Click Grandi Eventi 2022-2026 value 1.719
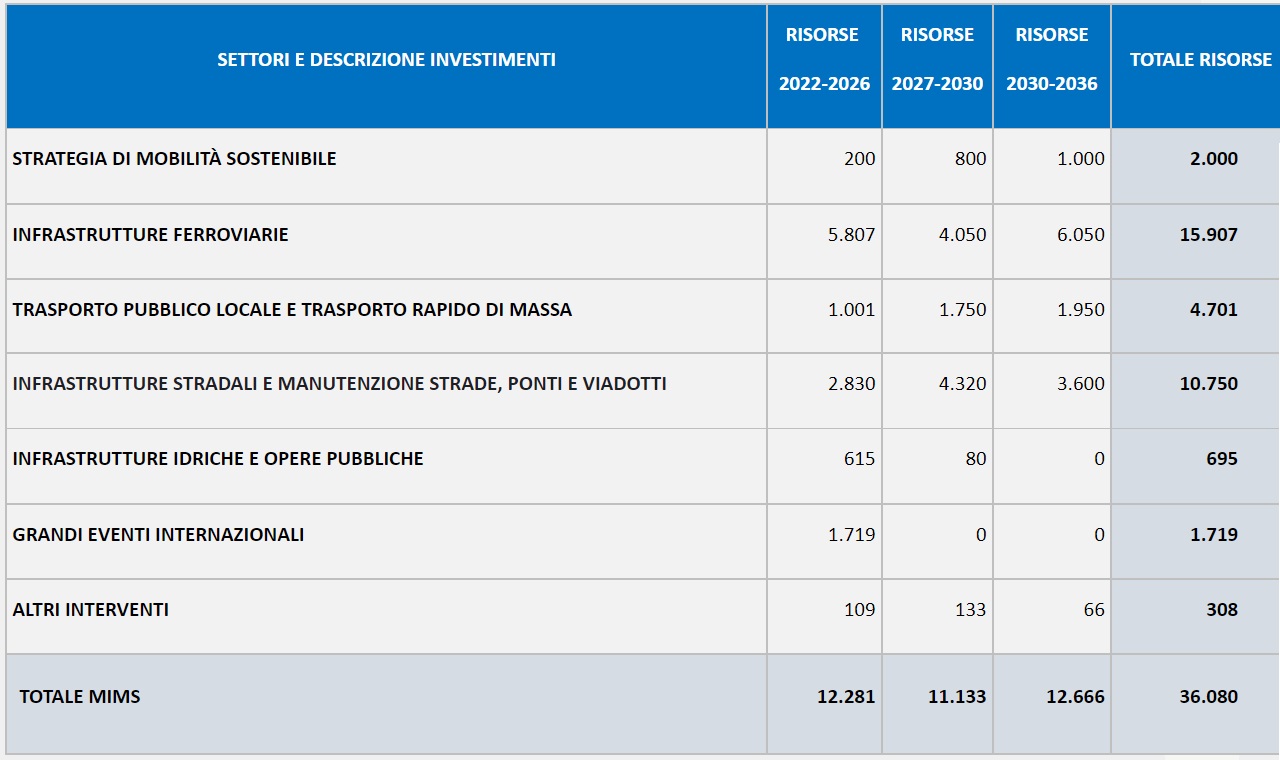1280x760 pixels. coord(852,535)
